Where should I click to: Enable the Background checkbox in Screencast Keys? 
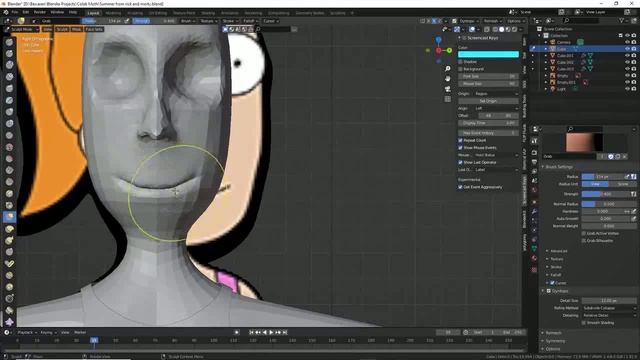tap(460, 69)
